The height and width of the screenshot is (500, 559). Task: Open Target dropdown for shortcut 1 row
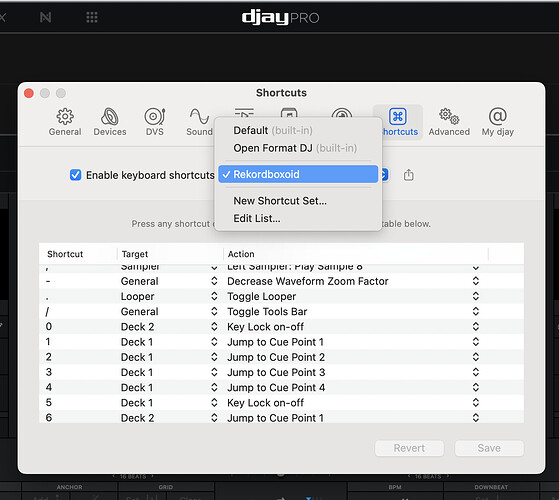214,342
